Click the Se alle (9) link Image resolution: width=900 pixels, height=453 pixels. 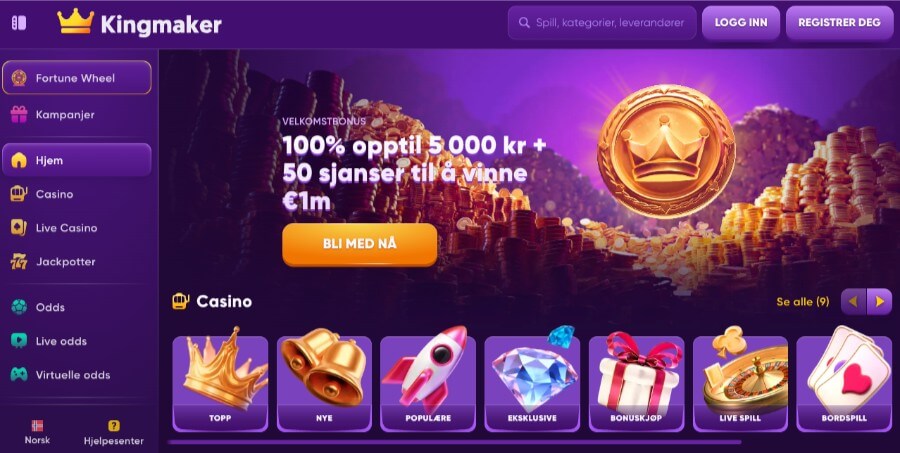click(802, 301)
